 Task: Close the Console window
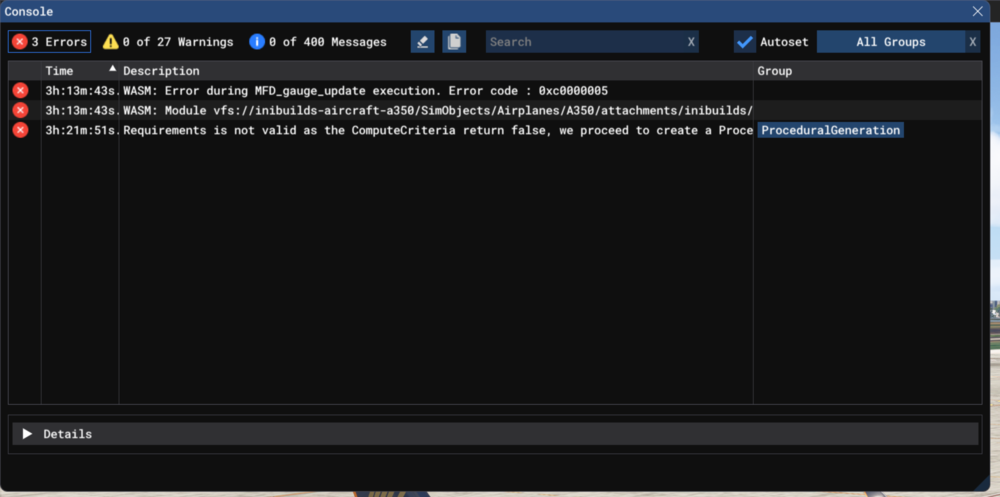tap(977, 11)
